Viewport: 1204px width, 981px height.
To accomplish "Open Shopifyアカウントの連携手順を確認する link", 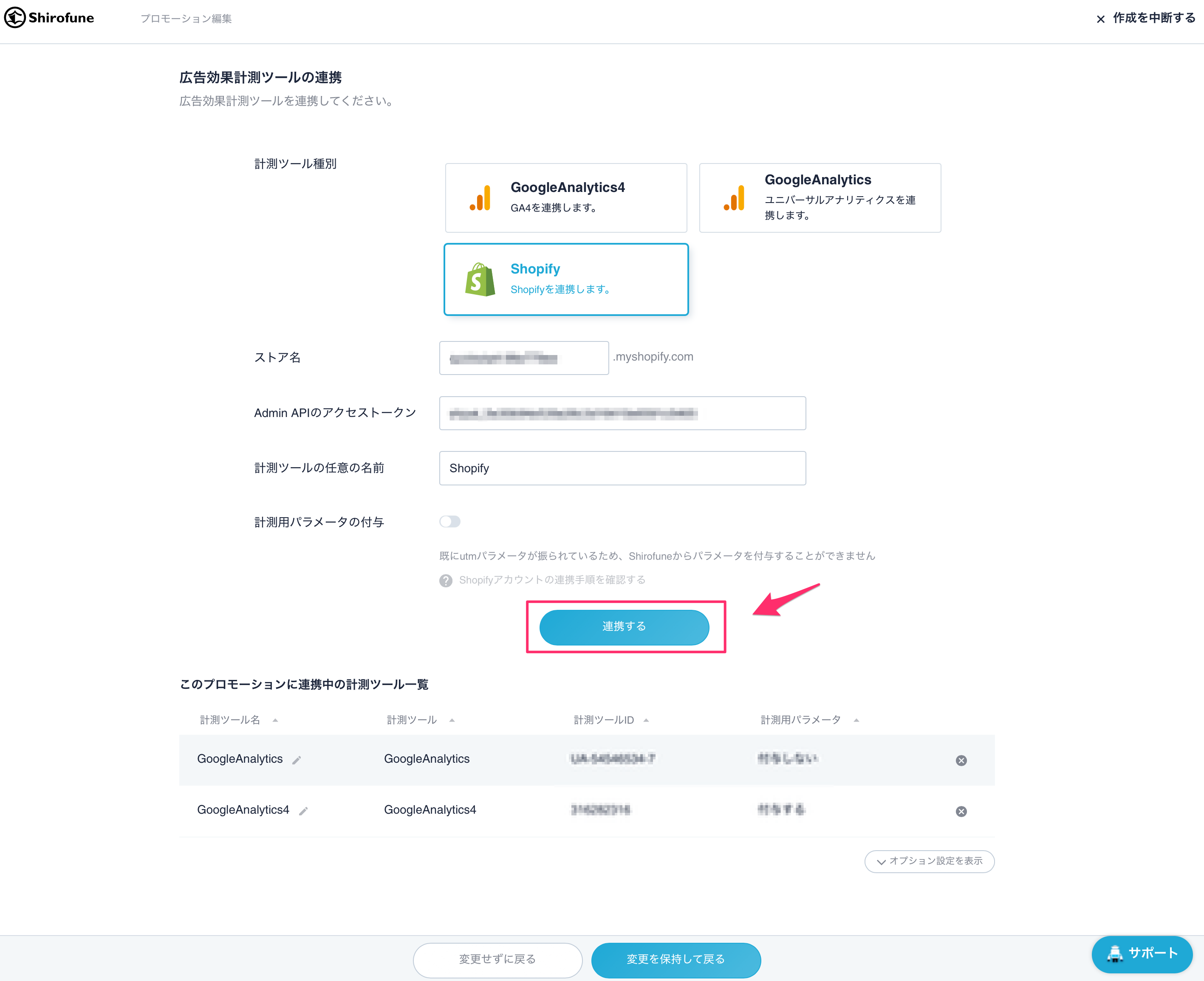I will pyautogui.click(x=552, y=580).
